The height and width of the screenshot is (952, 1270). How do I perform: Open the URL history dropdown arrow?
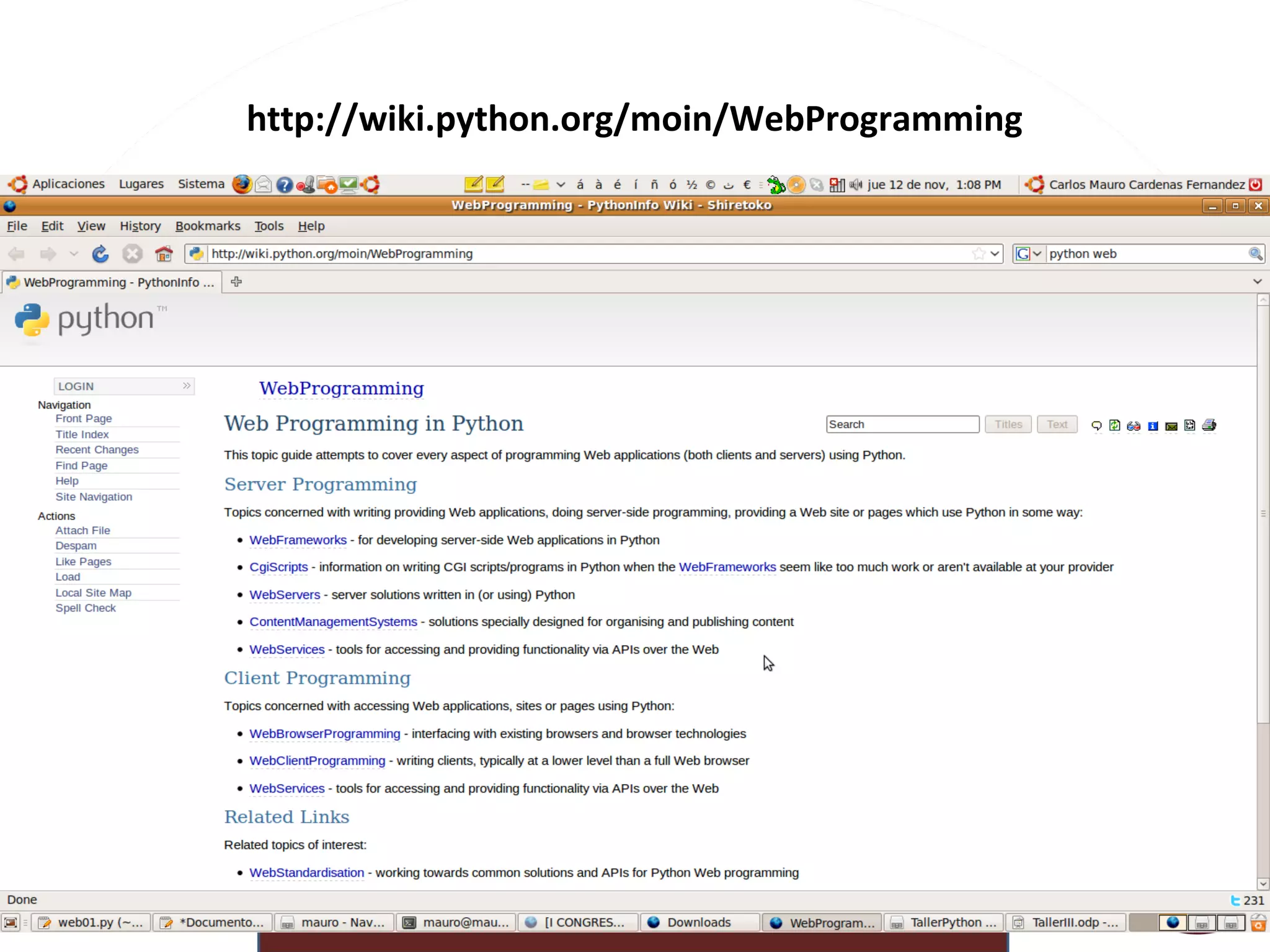click(x=995, y=253)
